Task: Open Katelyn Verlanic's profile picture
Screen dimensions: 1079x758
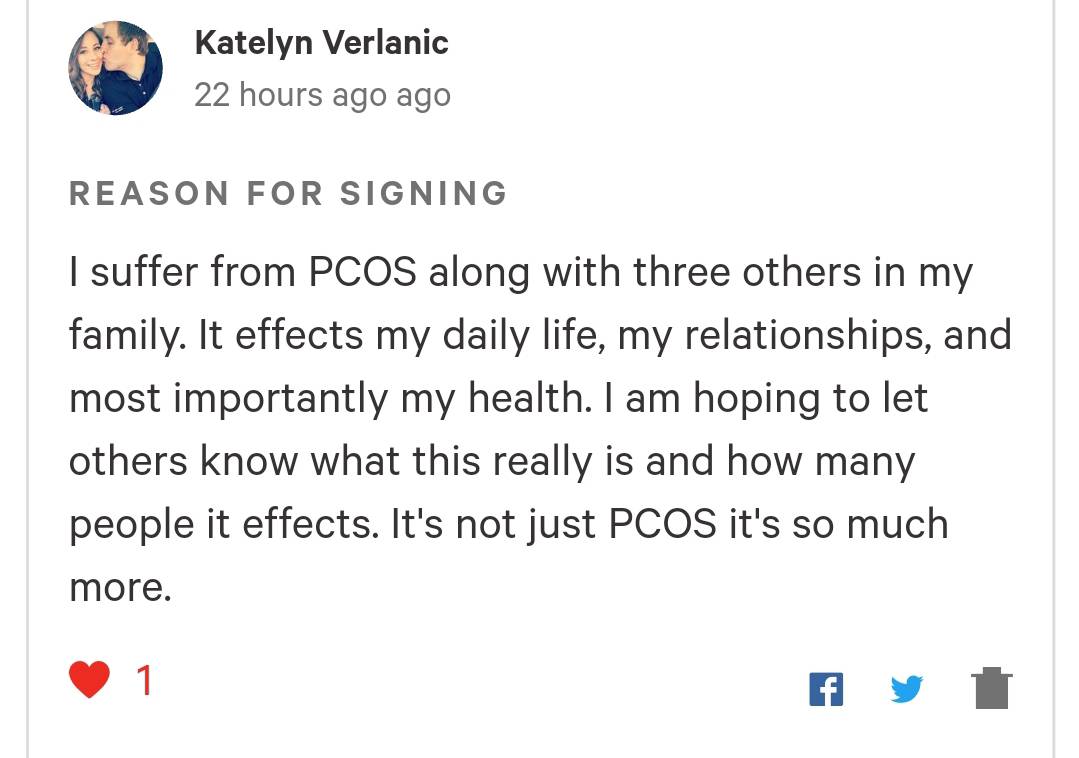Action: pyautogui.click(x=116, y=67)
